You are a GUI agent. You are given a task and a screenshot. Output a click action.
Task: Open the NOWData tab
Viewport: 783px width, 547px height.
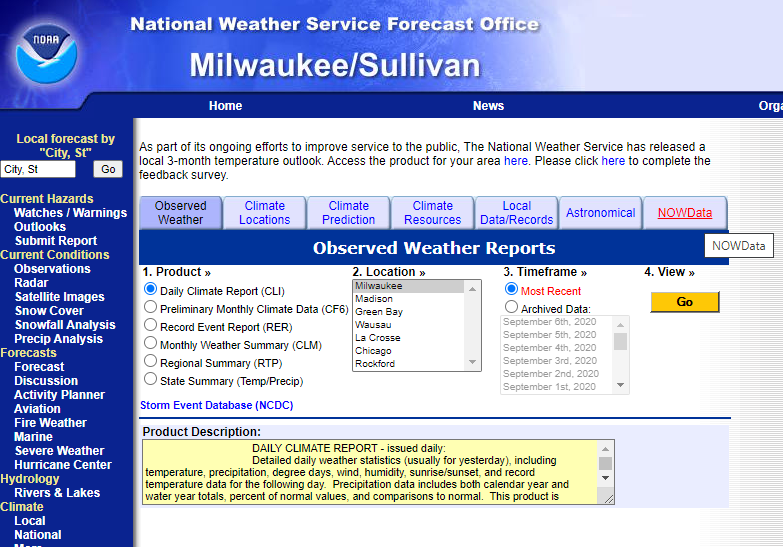[685, 213]
